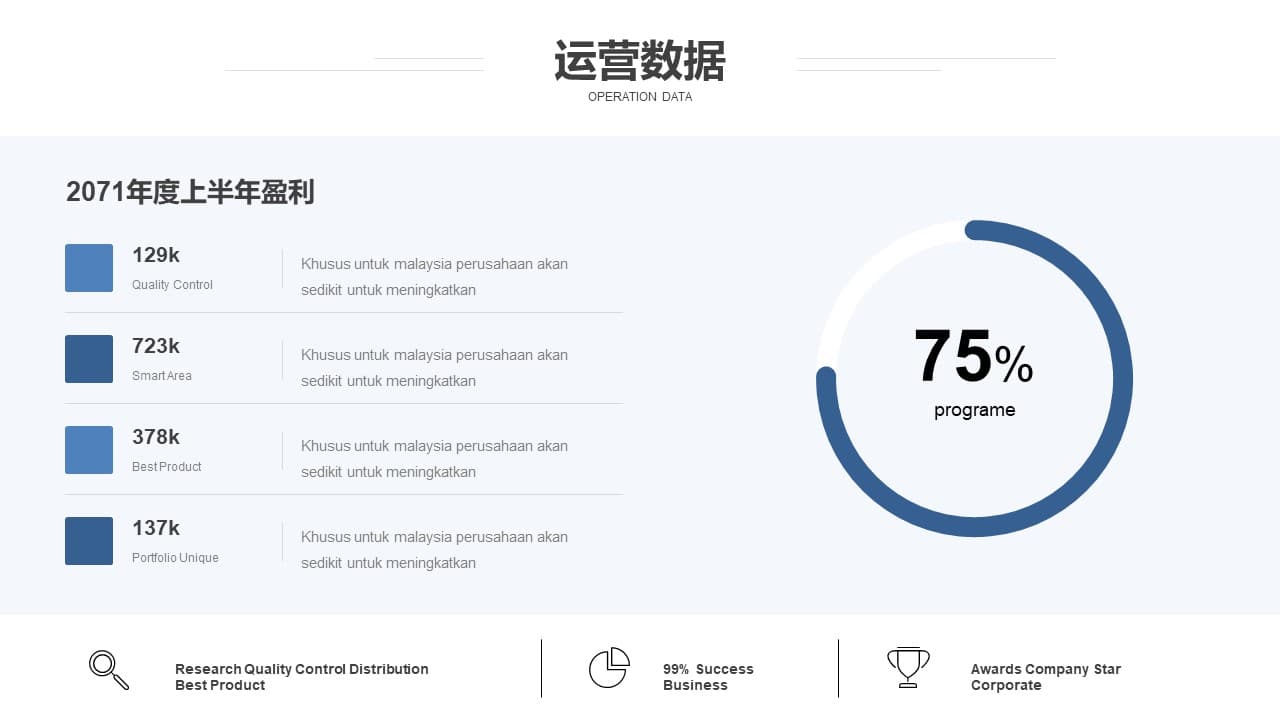
Task: Click the description text beside 137k
Action: [434, 550]
